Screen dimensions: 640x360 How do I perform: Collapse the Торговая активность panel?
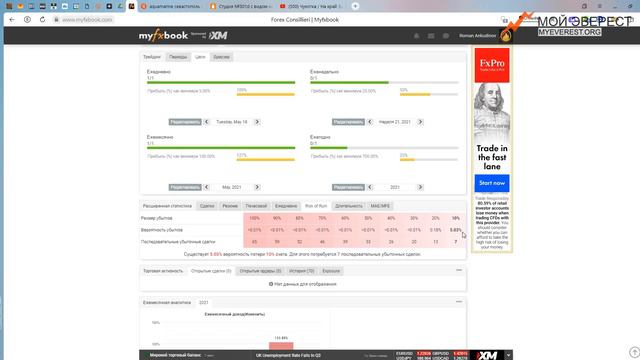click(x=459, y=270)
